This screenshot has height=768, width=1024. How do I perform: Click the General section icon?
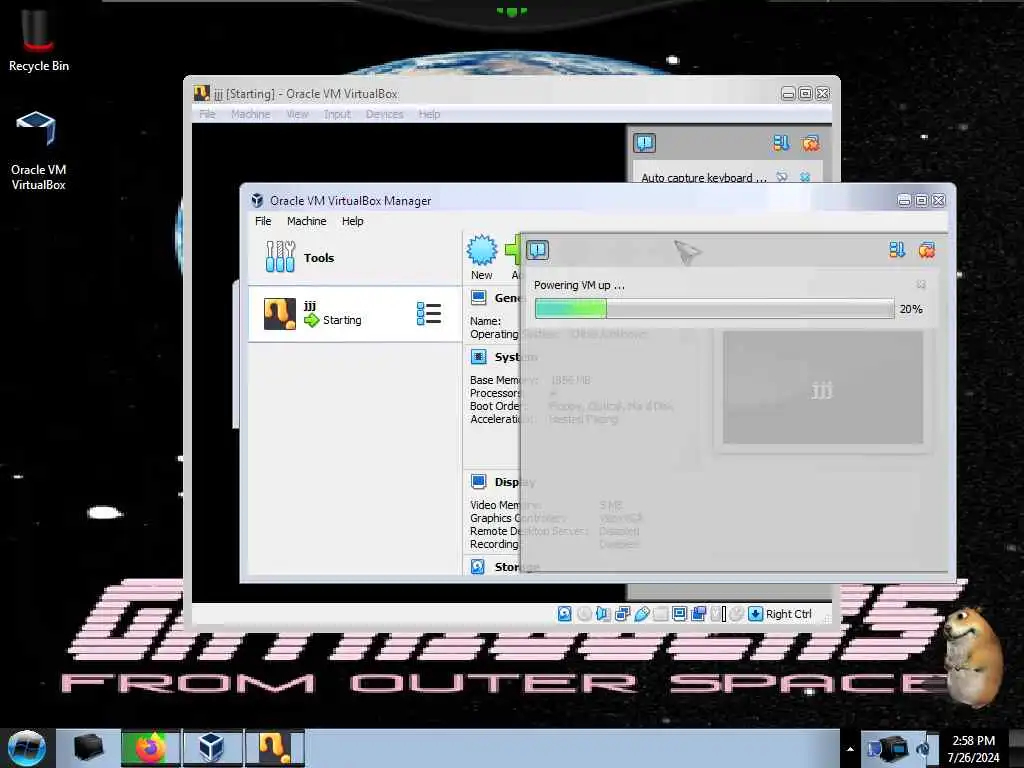pos(479,298)
